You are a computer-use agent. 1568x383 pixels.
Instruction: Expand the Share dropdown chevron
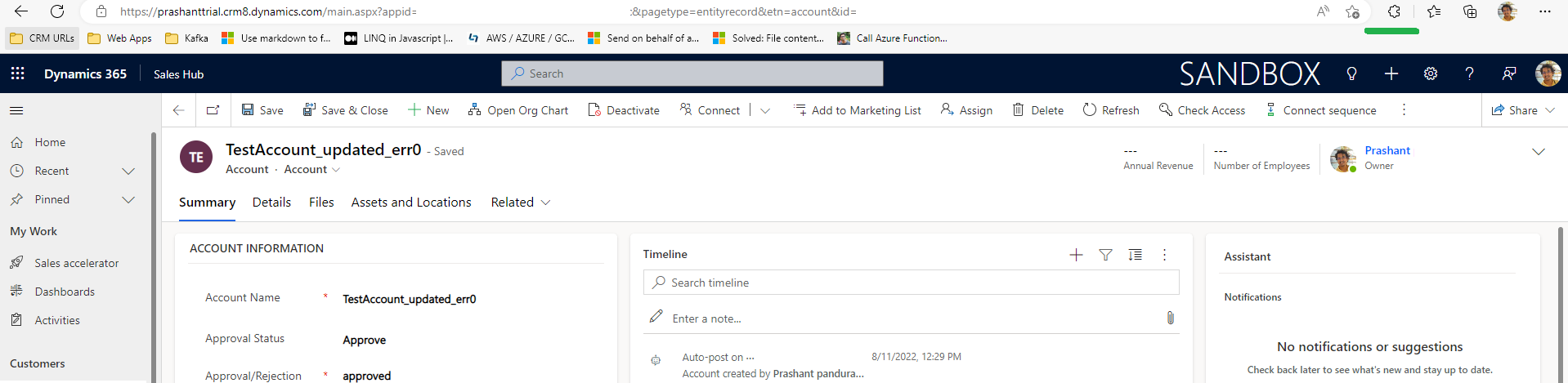[1550, 110]
